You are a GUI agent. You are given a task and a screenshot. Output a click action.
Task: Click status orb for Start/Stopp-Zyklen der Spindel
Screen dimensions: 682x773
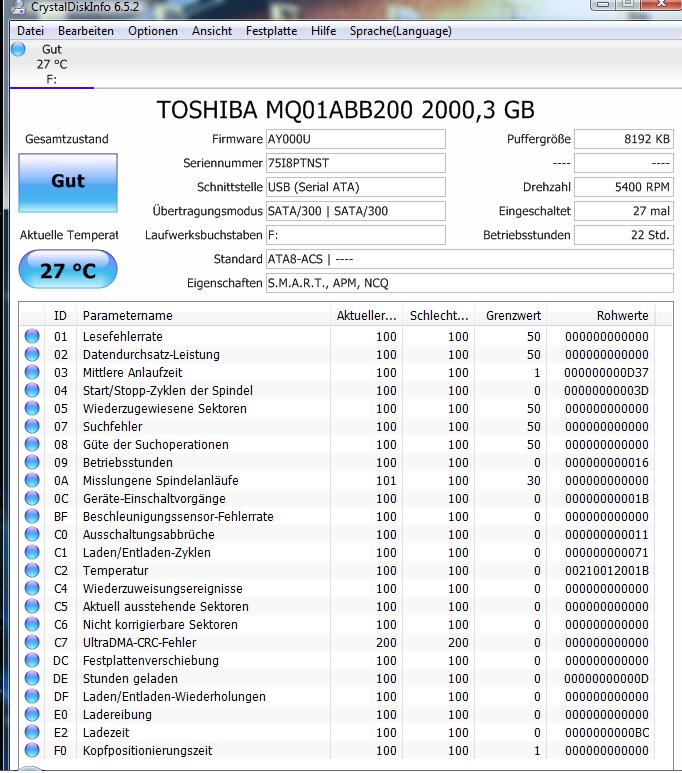[x=32, y=390]
